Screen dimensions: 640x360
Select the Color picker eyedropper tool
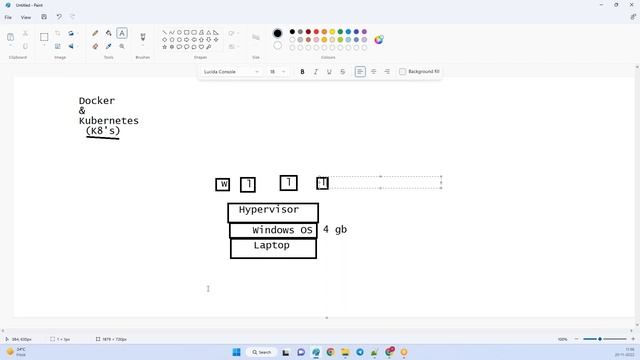coord(109,47)
